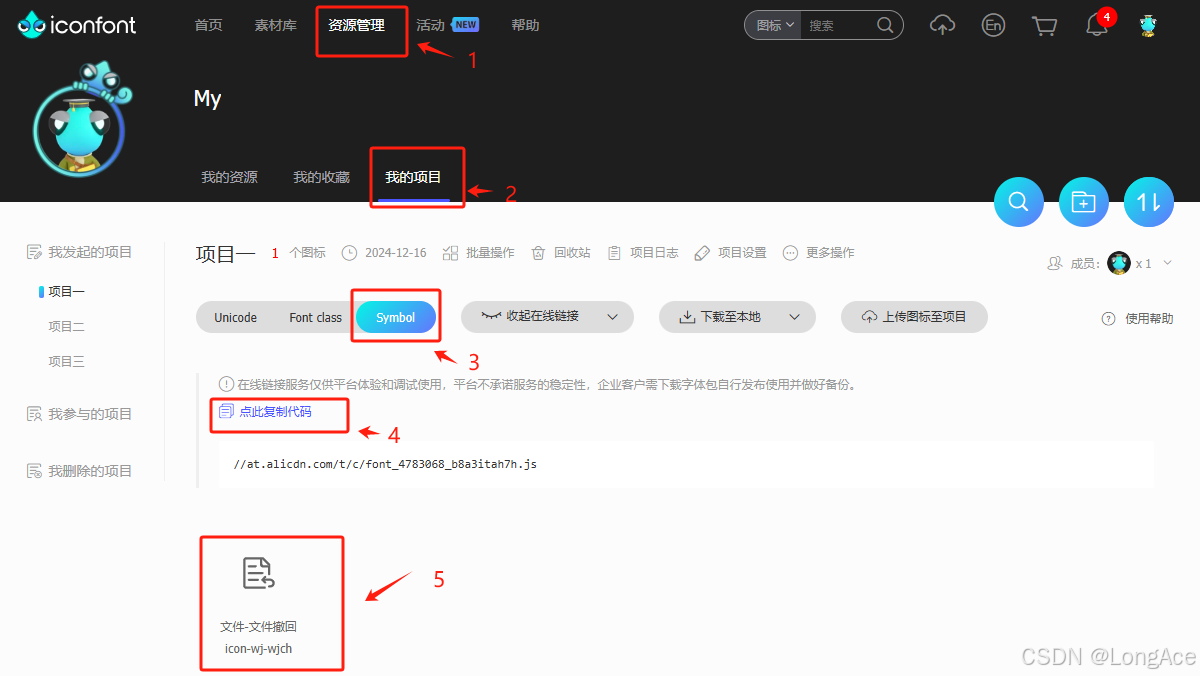Open the cloud download icon
The width and height of the screenshot is (1200, 676).
[941, 24]
